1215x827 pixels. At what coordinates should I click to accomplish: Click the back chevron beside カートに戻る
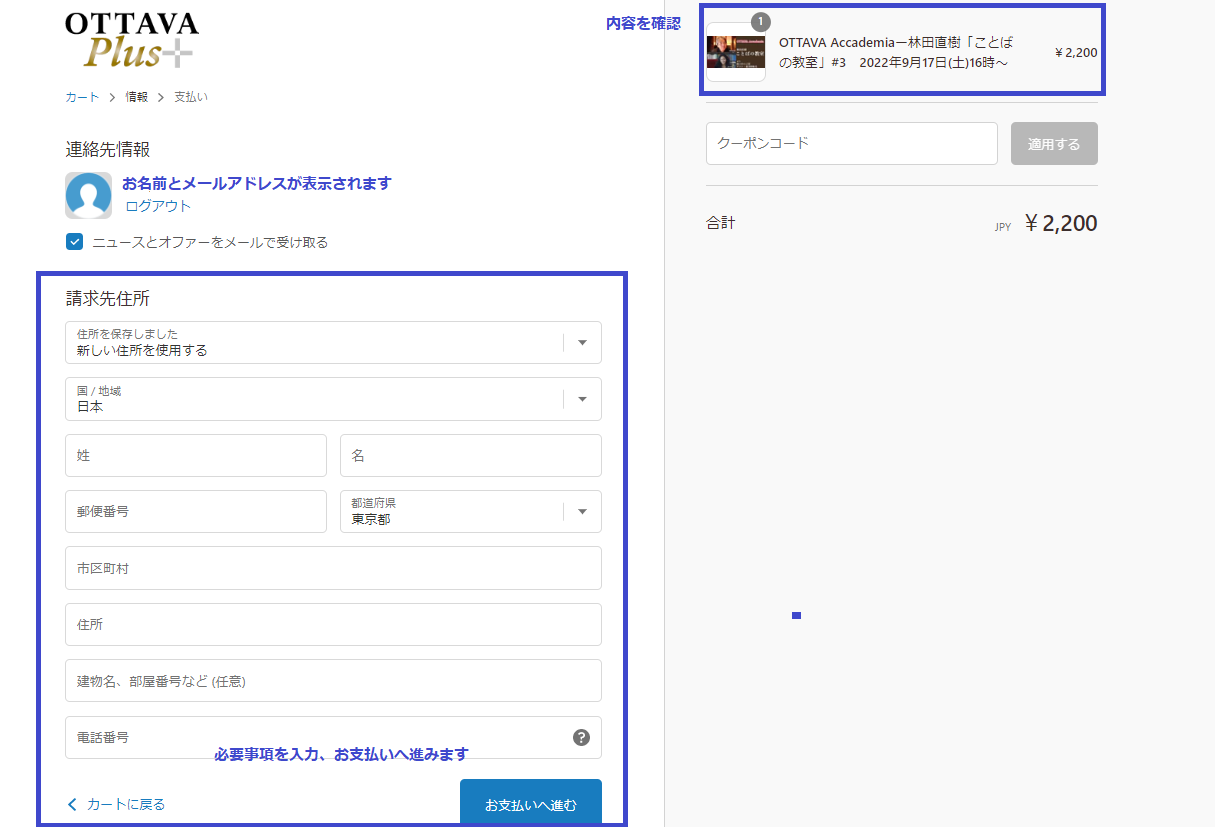(x=72, y=804)
